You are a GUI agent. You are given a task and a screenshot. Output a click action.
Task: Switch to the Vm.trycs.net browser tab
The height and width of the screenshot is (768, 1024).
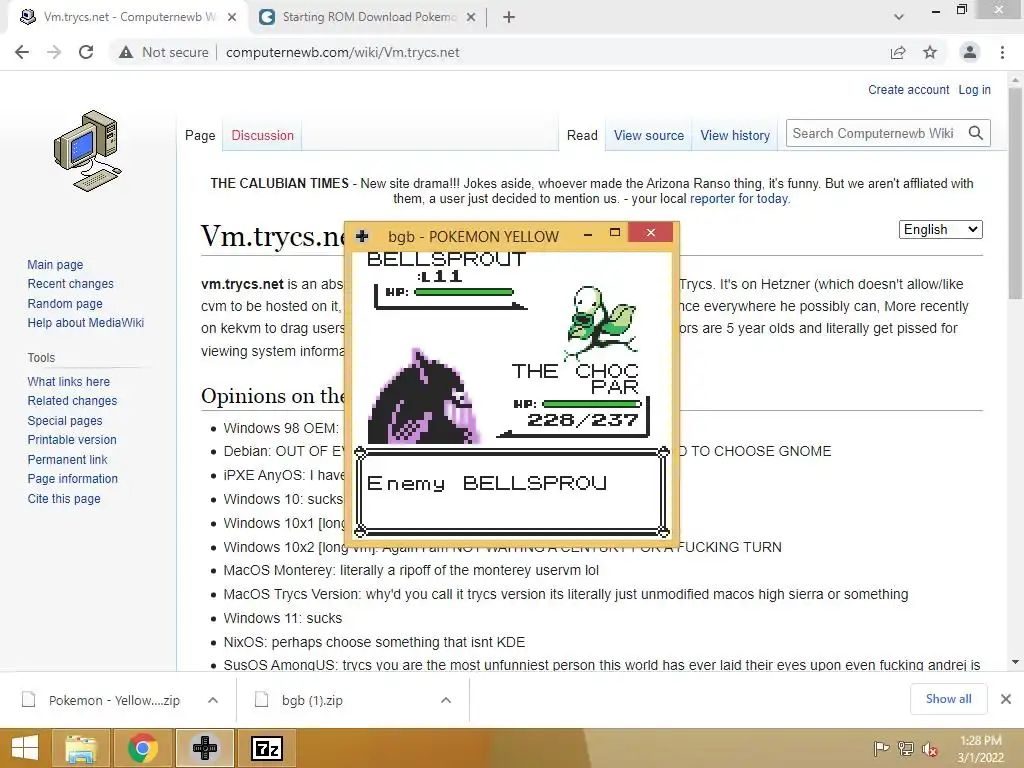click(128, 17)
